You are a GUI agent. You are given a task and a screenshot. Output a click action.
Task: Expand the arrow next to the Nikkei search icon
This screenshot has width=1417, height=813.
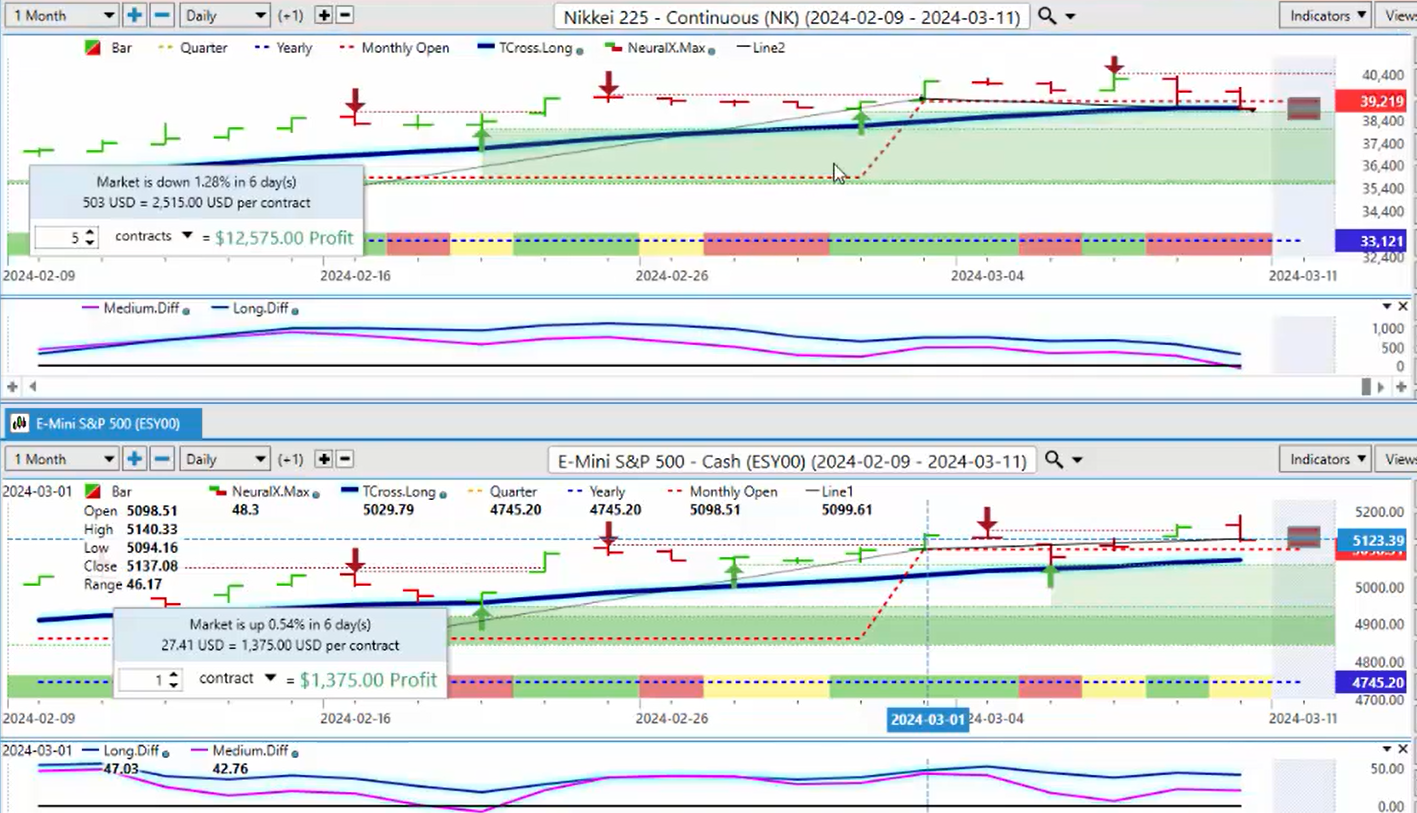click(x=1071, y=17)
